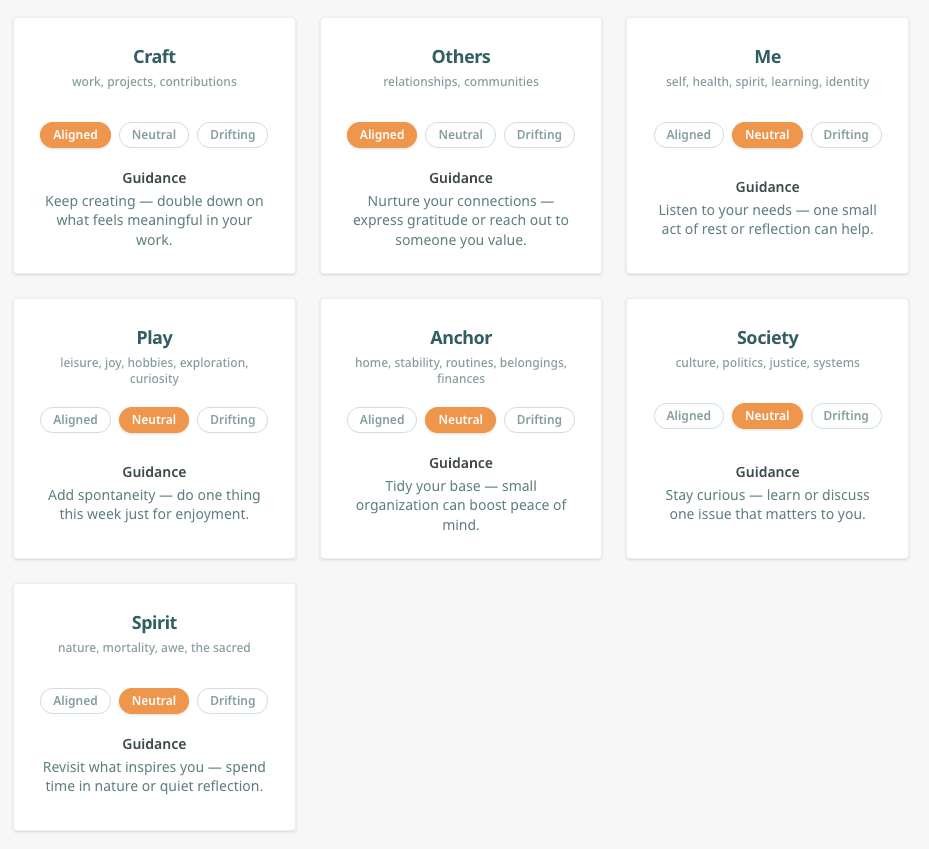The height and width of the screenshot is (849, 929).
Task: Click the active Neutral pill in Society
Action: pos(767,416)
